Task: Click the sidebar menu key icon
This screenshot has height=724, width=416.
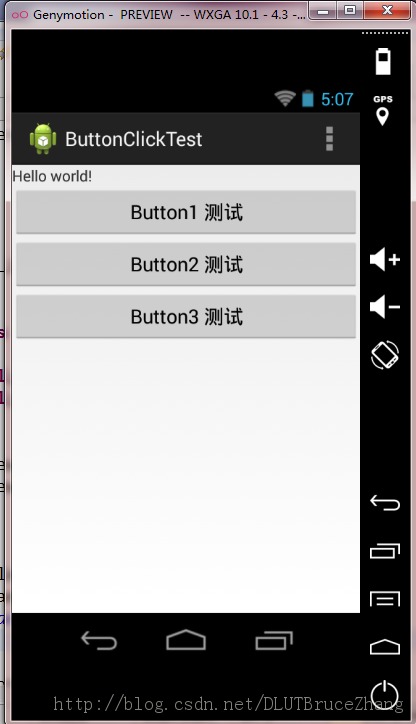Action: click(385, 598)
